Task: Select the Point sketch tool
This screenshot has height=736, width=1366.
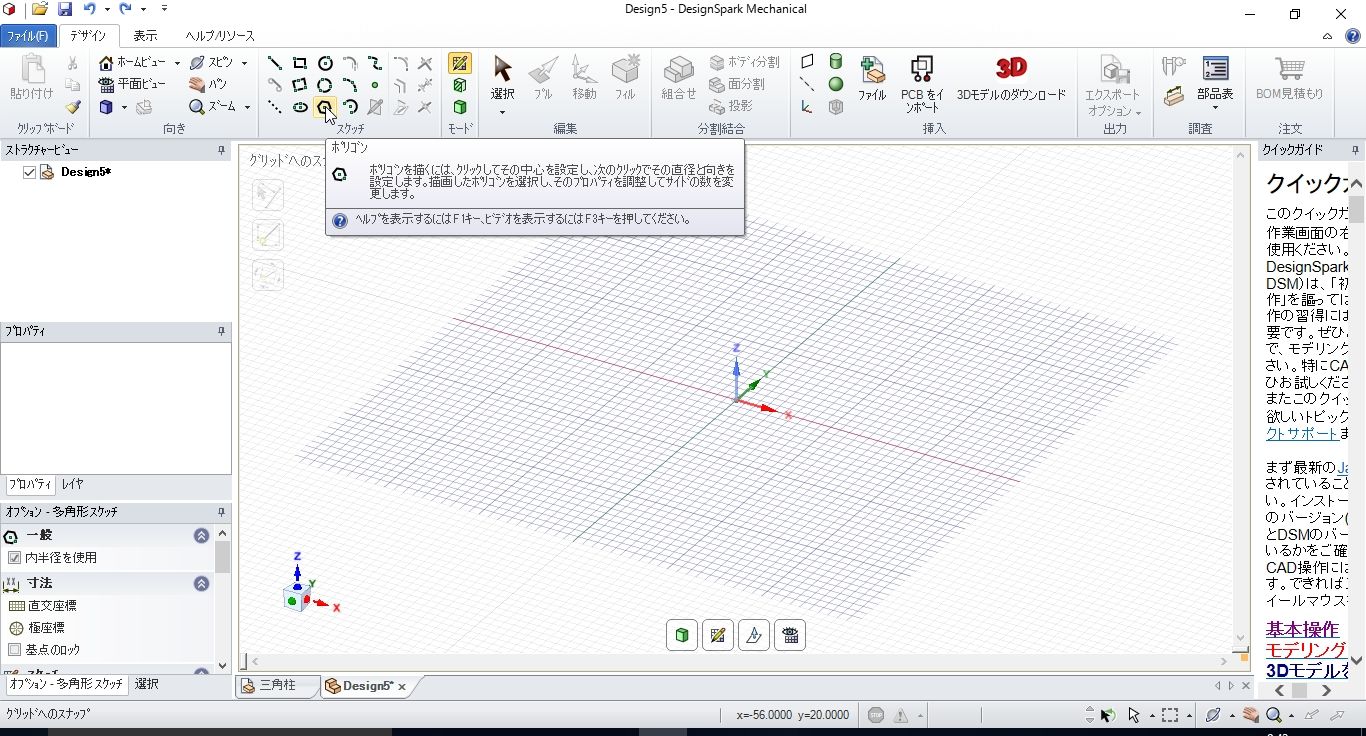Action: click(375, 85)
